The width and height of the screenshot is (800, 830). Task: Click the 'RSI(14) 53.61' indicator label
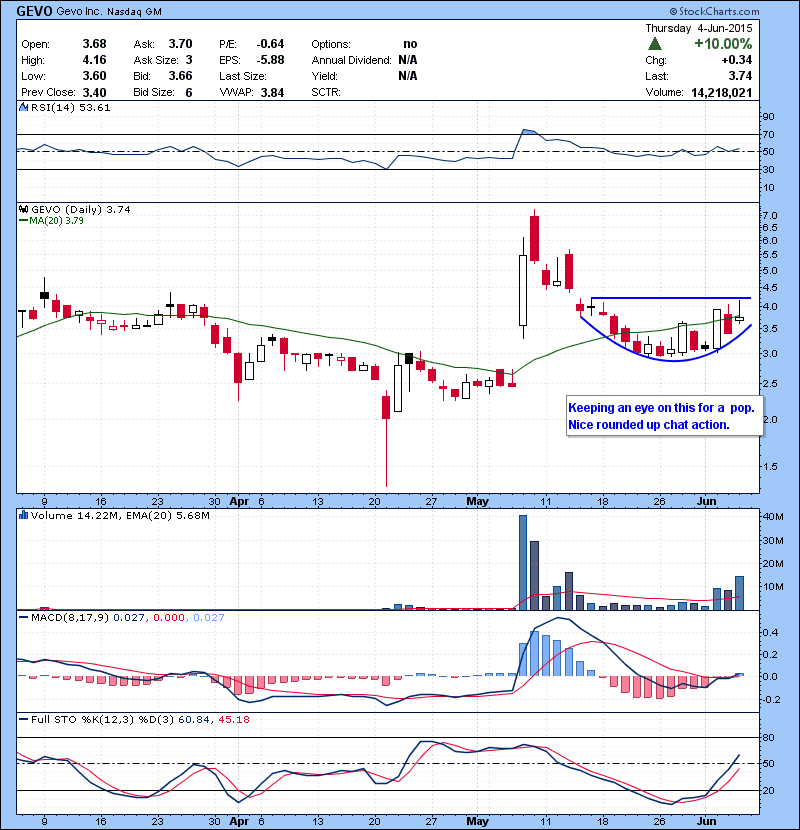coord(71,107)
